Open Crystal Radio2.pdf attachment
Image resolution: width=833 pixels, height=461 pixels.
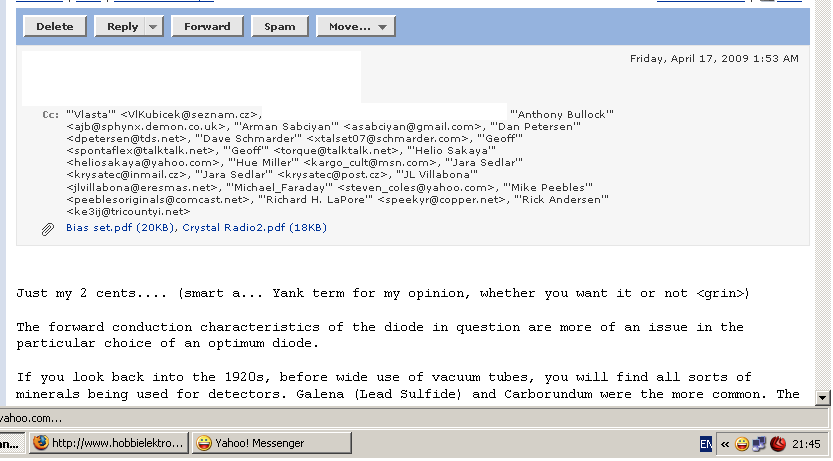254,228
